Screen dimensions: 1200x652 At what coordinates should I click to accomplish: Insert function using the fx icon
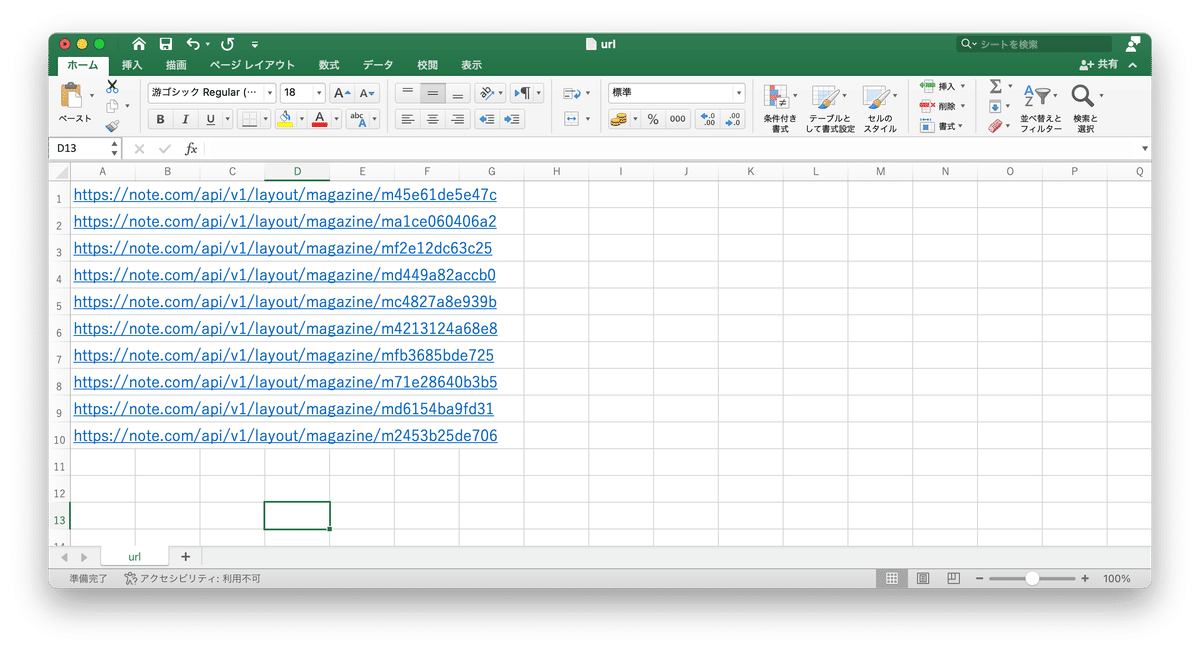click(x=191, y=148)
